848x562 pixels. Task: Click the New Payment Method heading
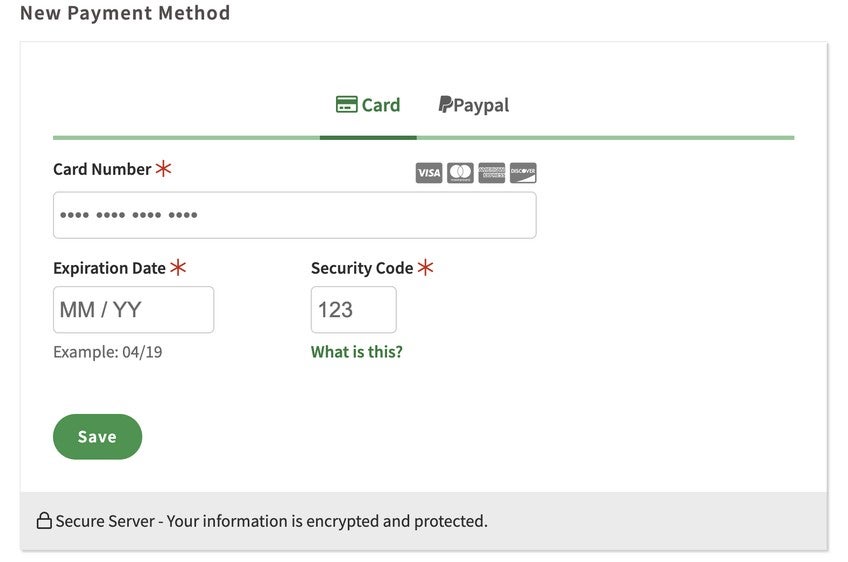pos(125,13)
